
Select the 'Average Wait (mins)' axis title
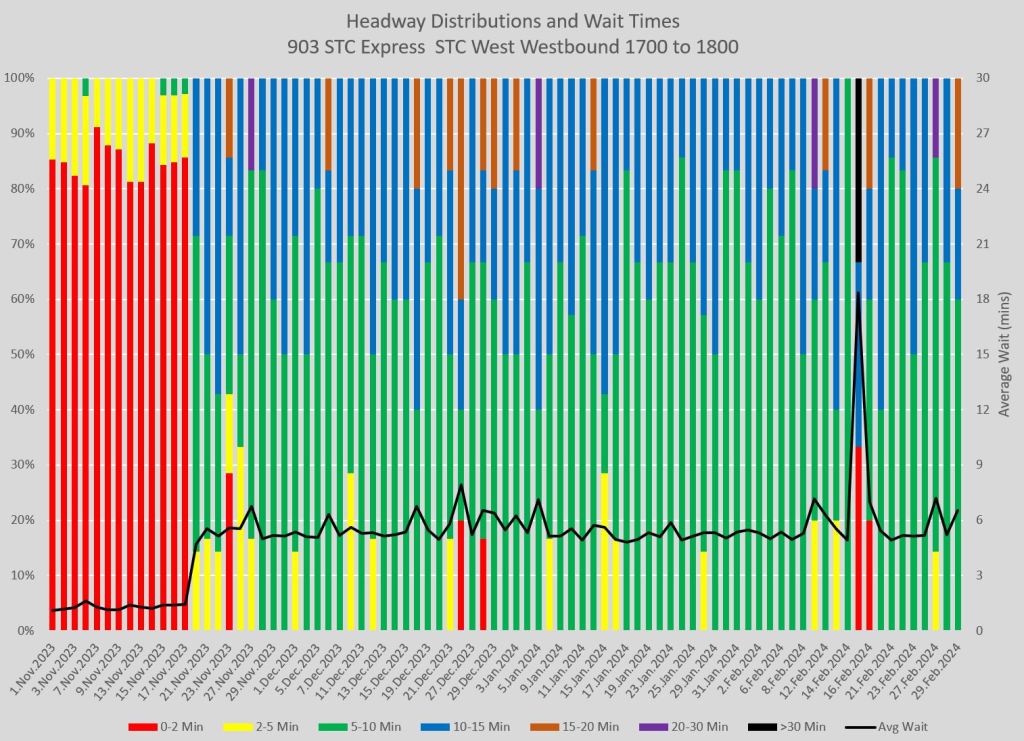[1004, 354]
